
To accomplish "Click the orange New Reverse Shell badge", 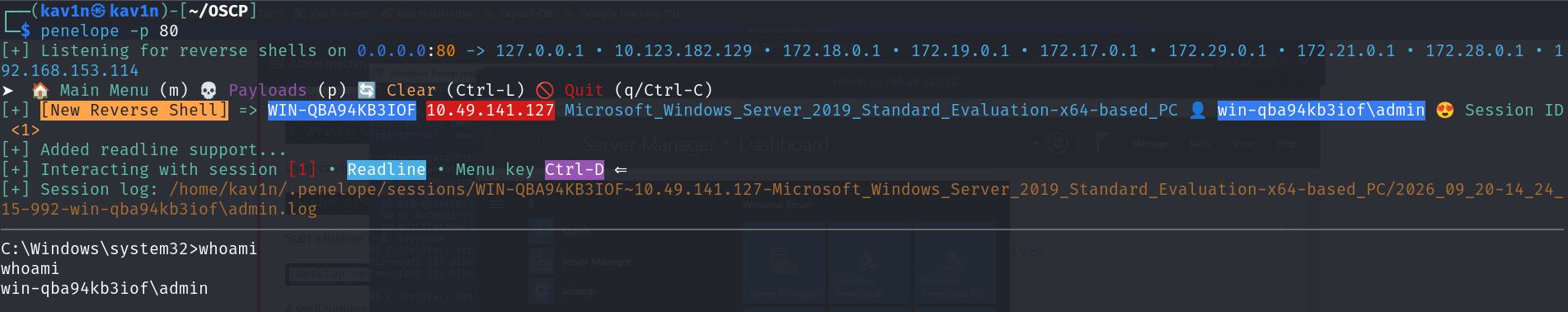I will [x=134, y=110].
